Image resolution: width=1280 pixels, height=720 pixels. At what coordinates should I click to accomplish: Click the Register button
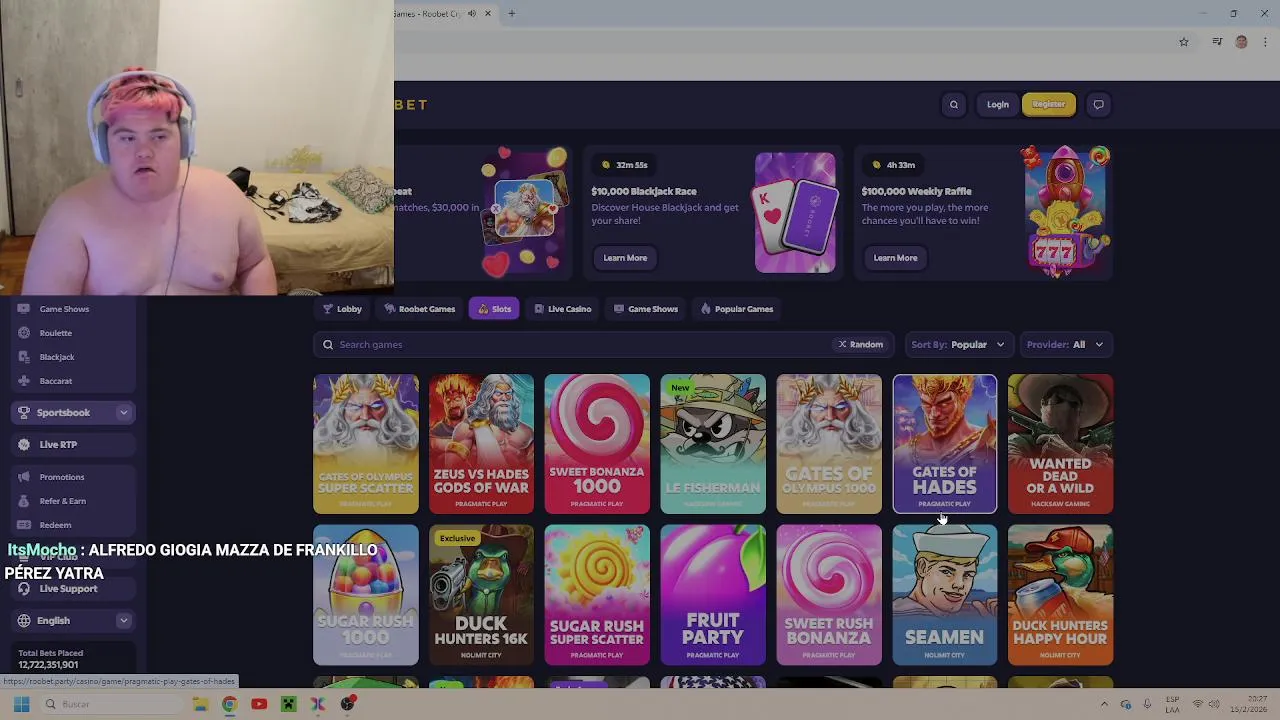[1049, 104]
